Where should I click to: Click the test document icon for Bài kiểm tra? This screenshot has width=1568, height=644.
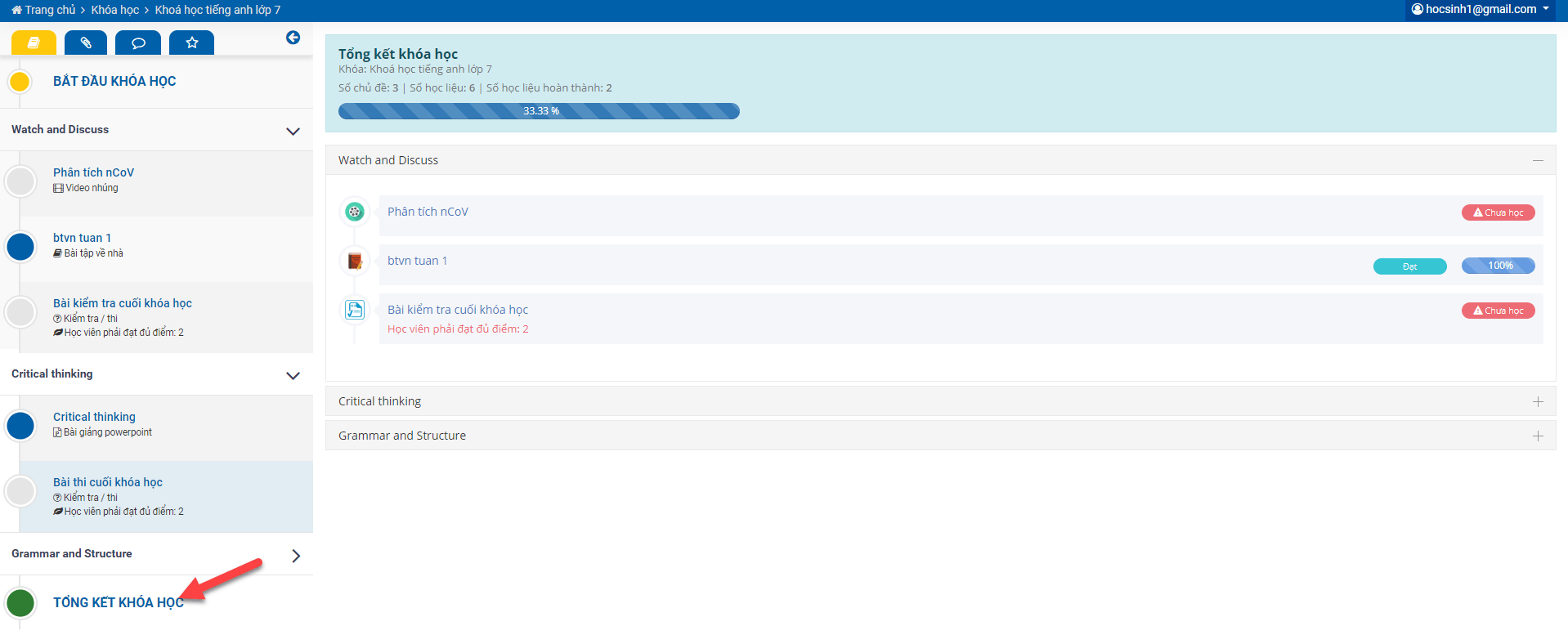point(354,310)
